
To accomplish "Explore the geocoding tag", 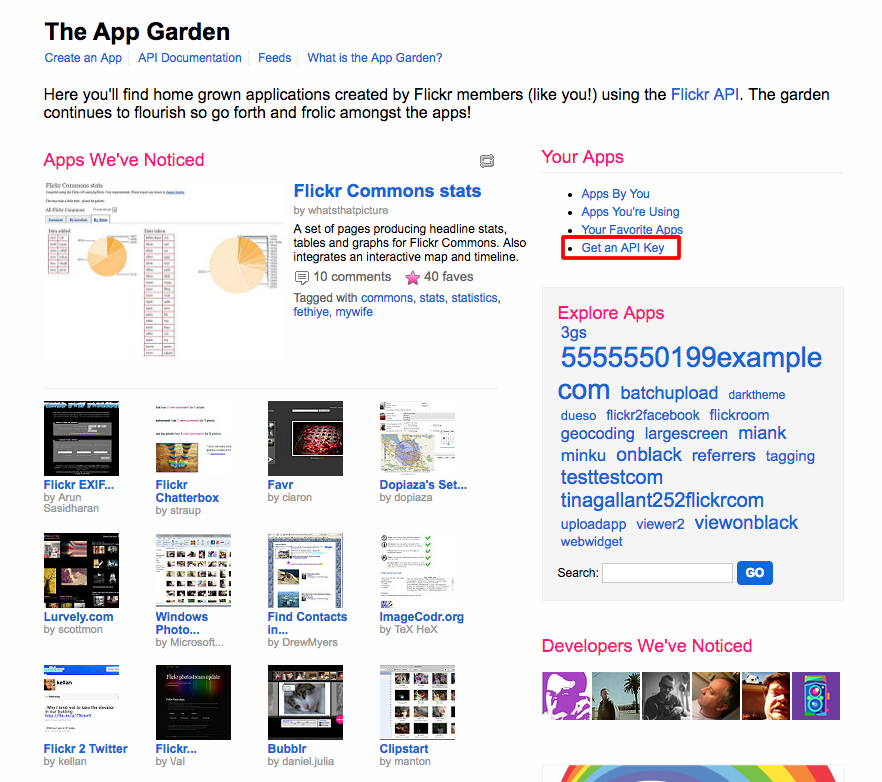I will pos(597,434).
